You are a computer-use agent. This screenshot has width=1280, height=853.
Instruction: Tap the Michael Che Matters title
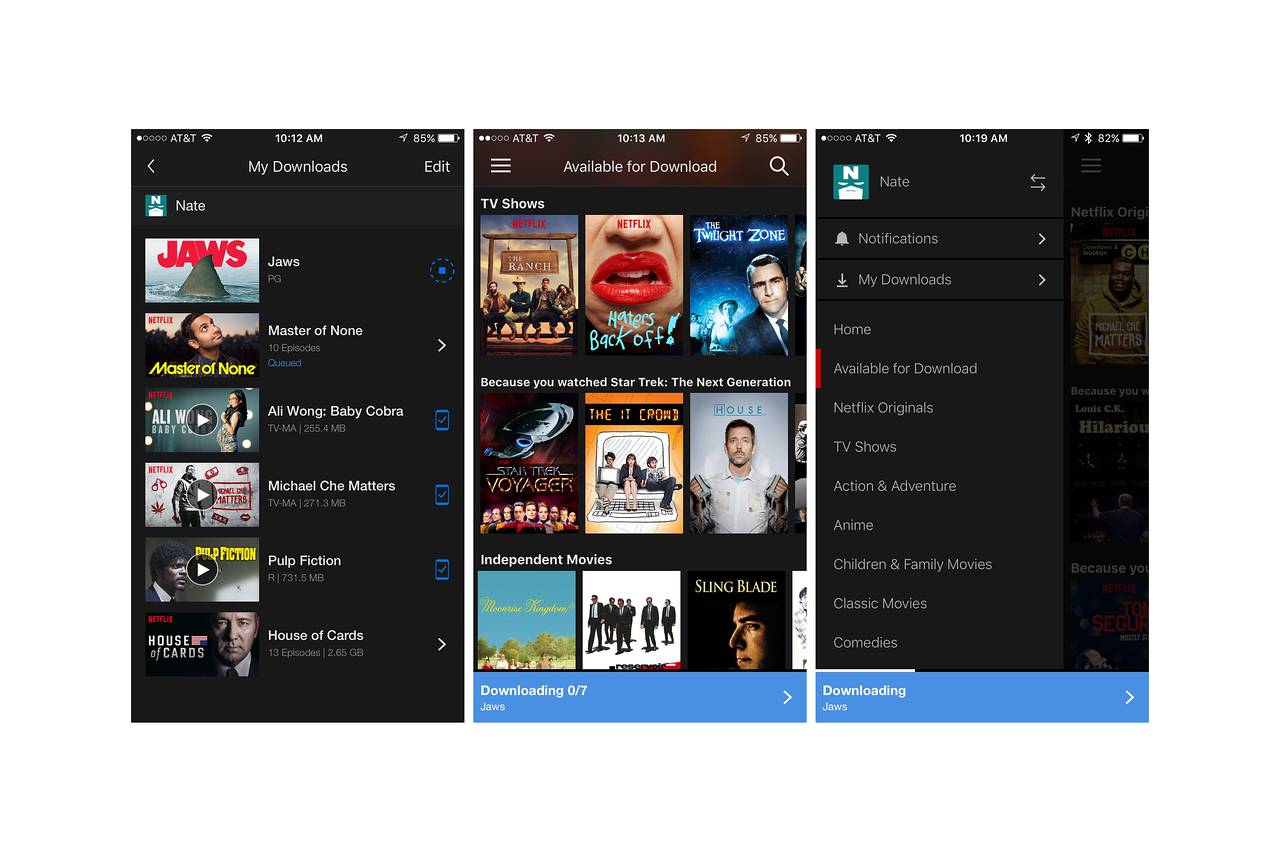point(331,485)
